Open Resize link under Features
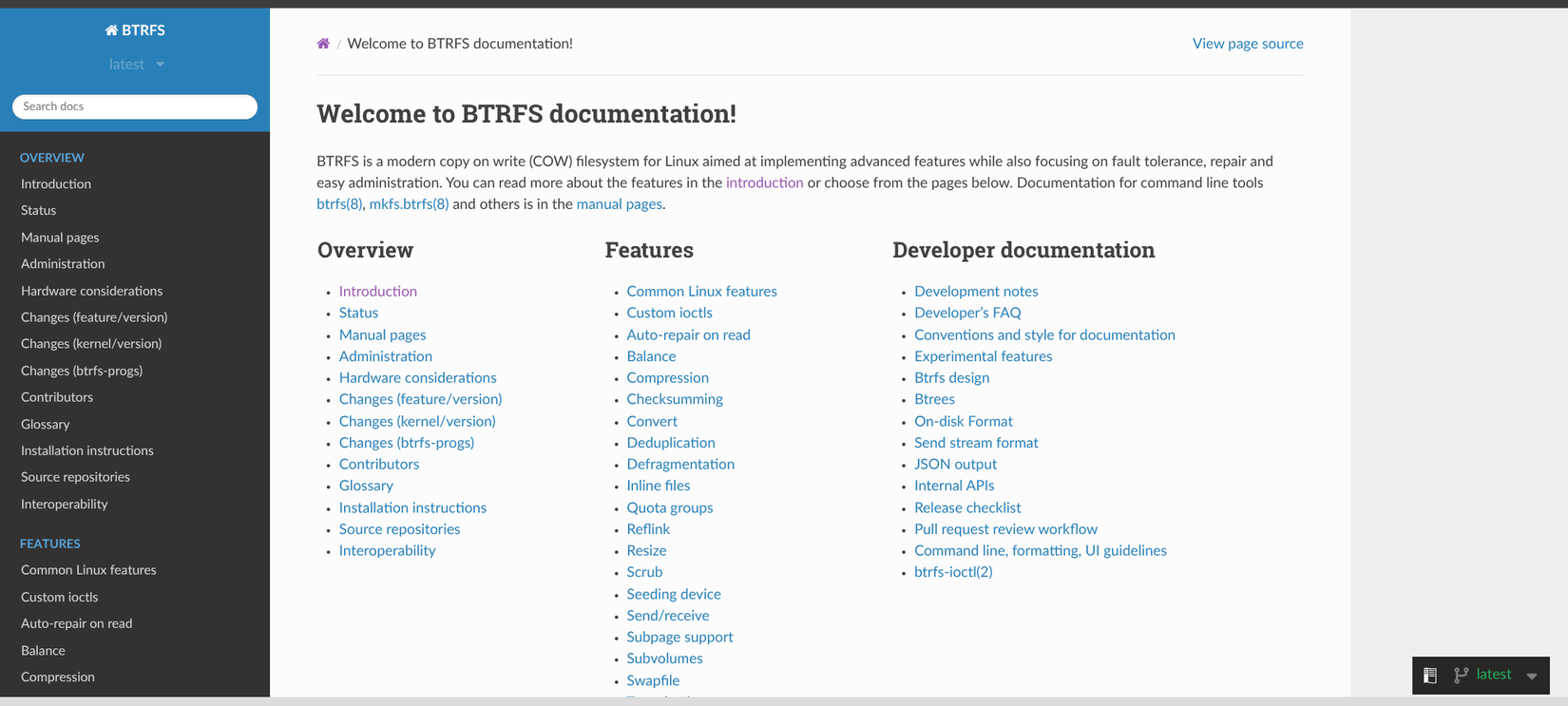Viewport: 1568px width, 706px height. pos(646,551)
